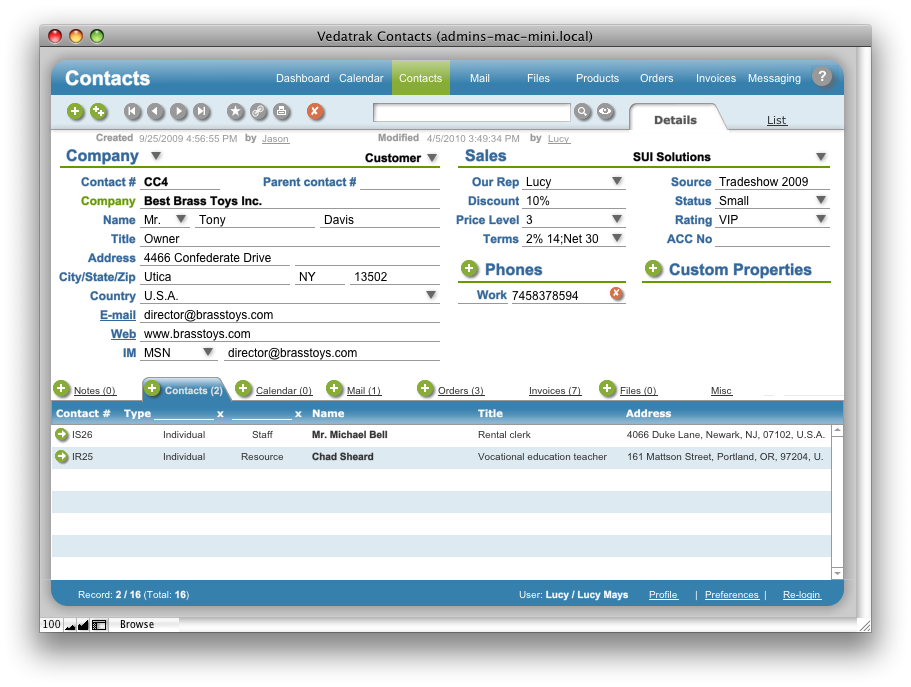911x687 pixels.
Task: Open creator Jason link
Action: coord(275,138)
